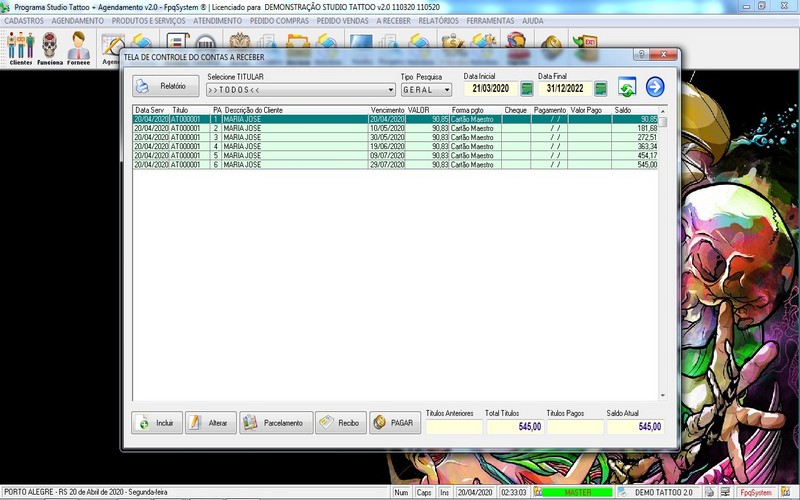Click the PAGAR button
The image size is (800, 500).
point(395,423)
